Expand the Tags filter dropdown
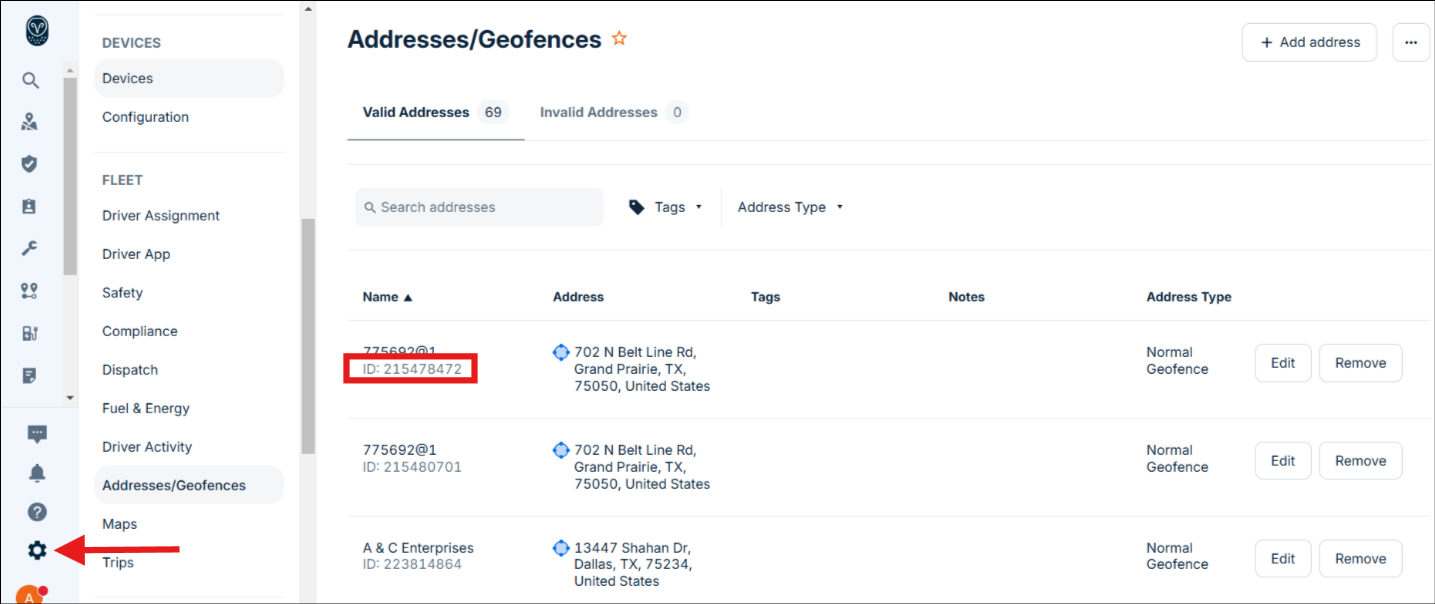 click(x=665, y=207)
